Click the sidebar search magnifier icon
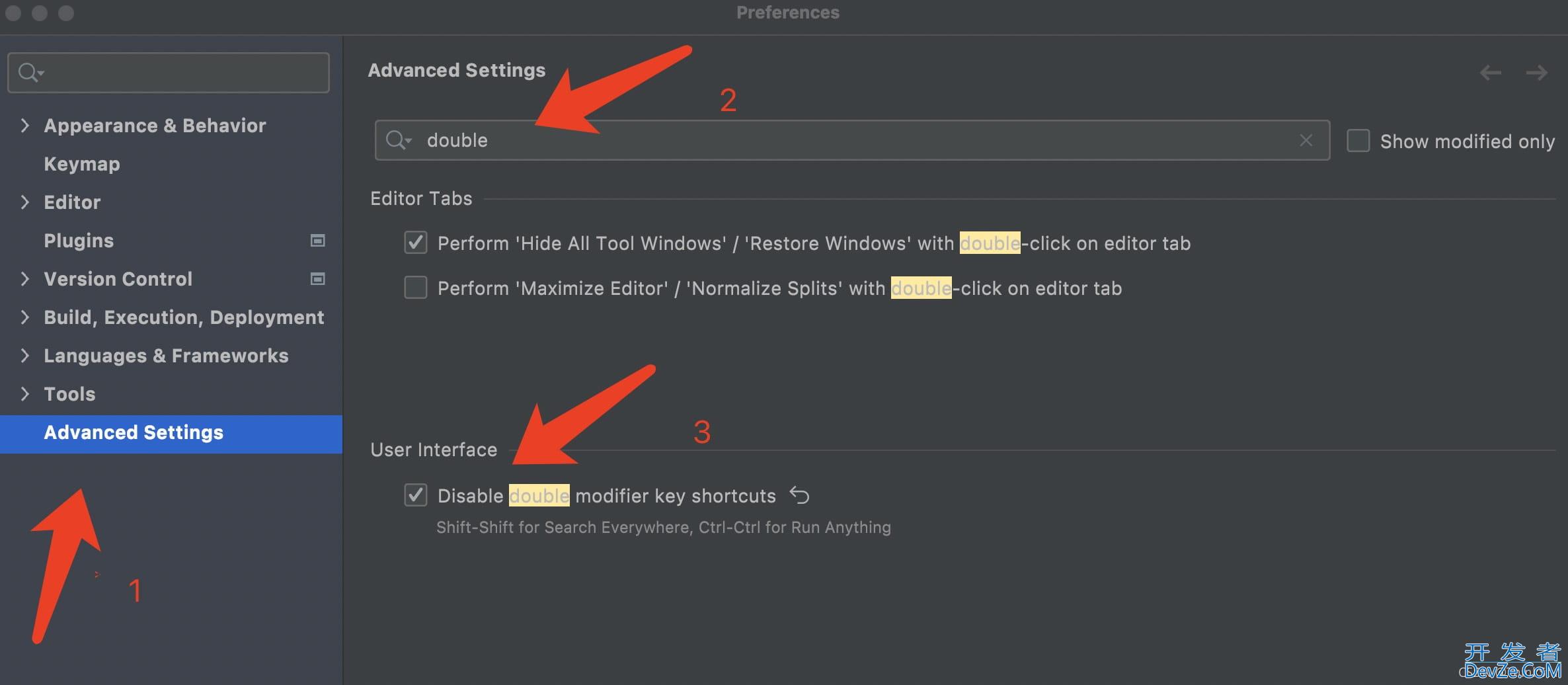 [x=30, y=72]
